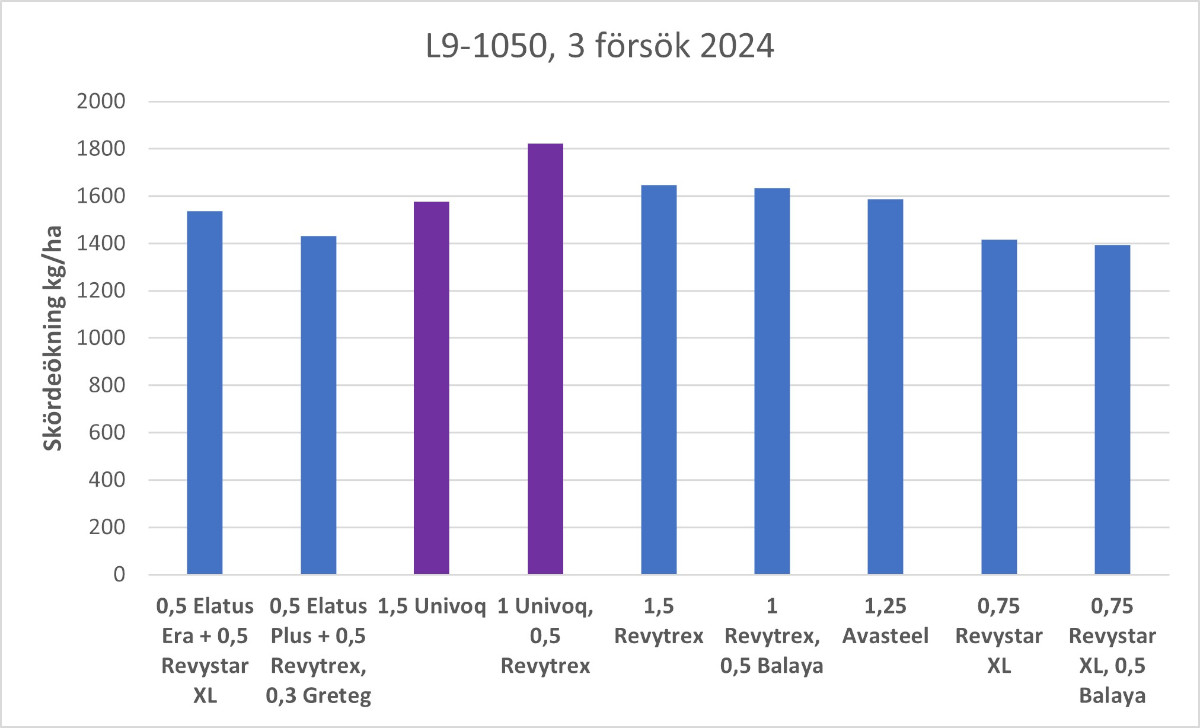The image size is (1200, 728).
Task: Click the 2000 value on the y-axis
Action: point(101,102)
